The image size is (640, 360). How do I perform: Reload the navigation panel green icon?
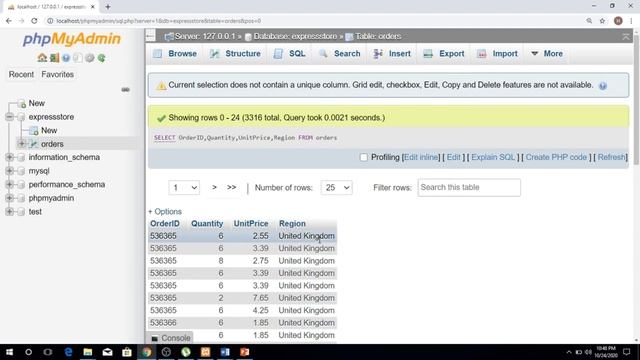point(102,58)
